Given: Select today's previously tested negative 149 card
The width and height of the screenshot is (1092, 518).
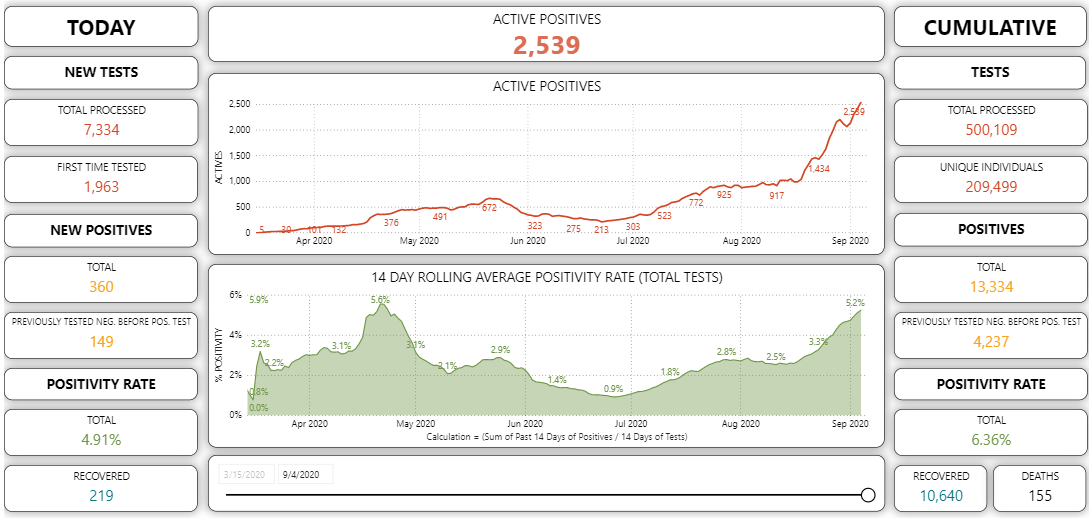Looking at the screenshot, I should pyautogui.click(x=101, y=333).
